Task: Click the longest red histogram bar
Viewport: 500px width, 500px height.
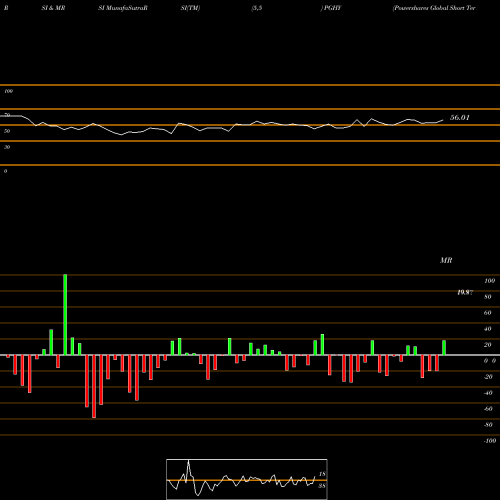Action: point(94,386)
